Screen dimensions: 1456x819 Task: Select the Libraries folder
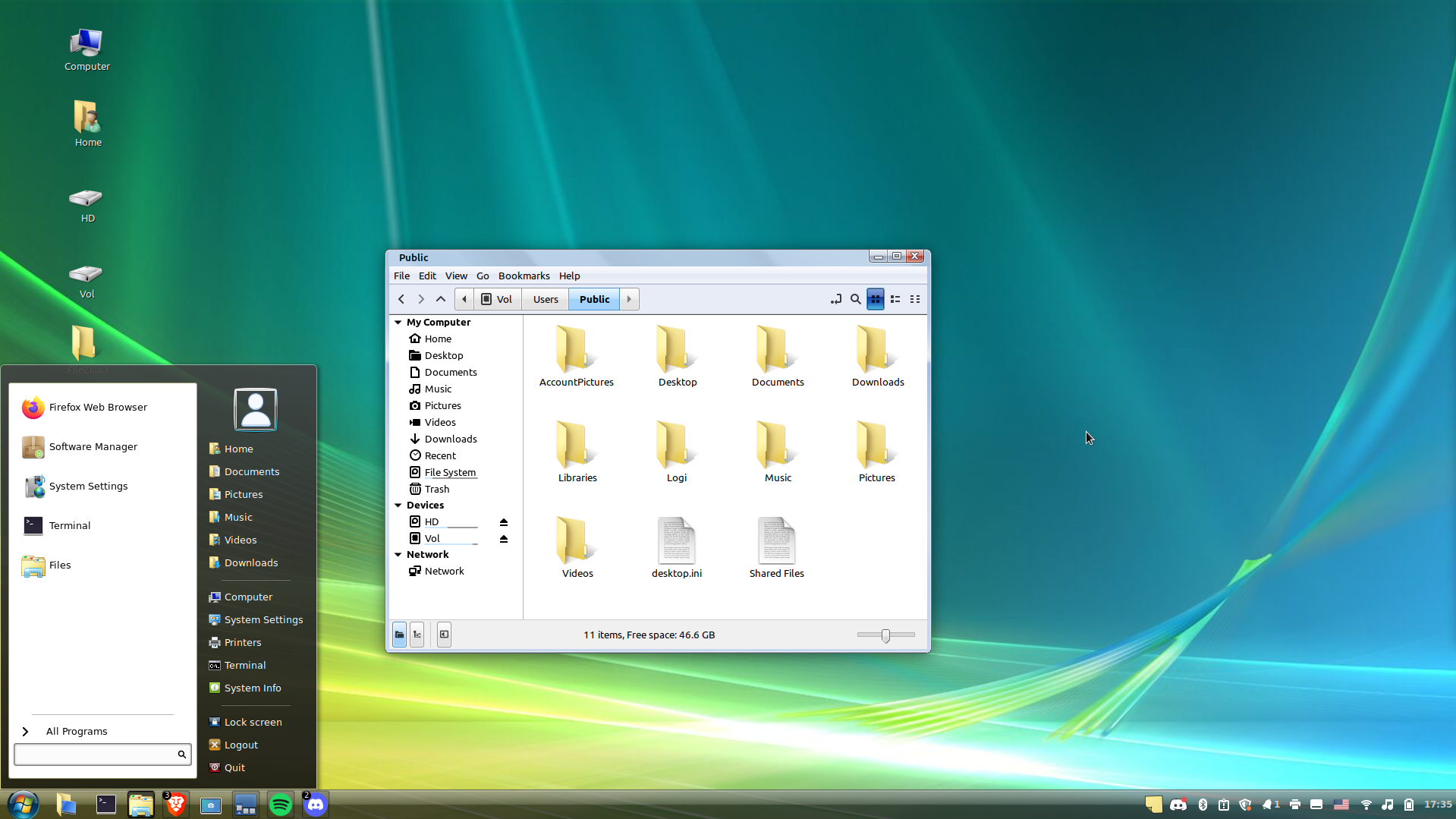pyautogui.click(x=577, y=452)
